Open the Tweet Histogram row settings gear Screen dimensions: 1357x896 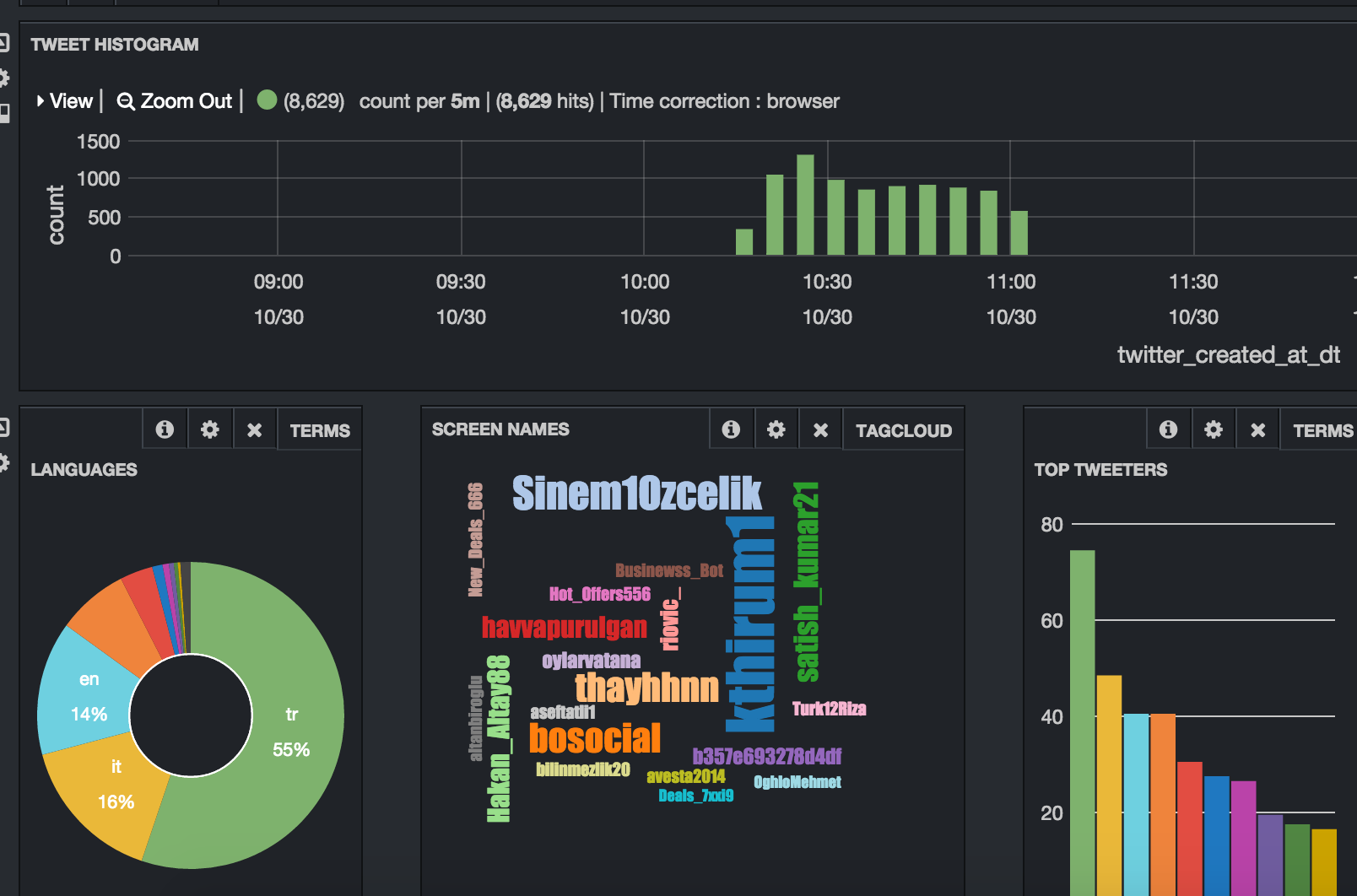tap(5, 74)
